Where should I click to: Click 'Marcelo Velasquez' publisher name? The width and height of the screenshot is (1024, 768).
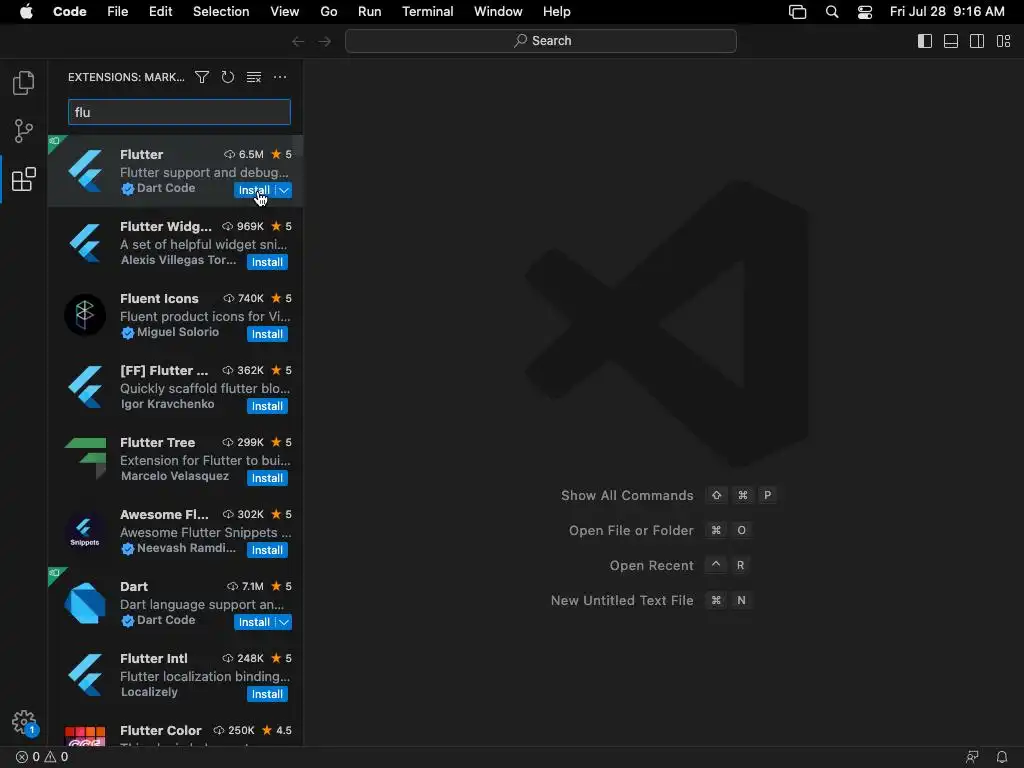[x=175, y=476]
